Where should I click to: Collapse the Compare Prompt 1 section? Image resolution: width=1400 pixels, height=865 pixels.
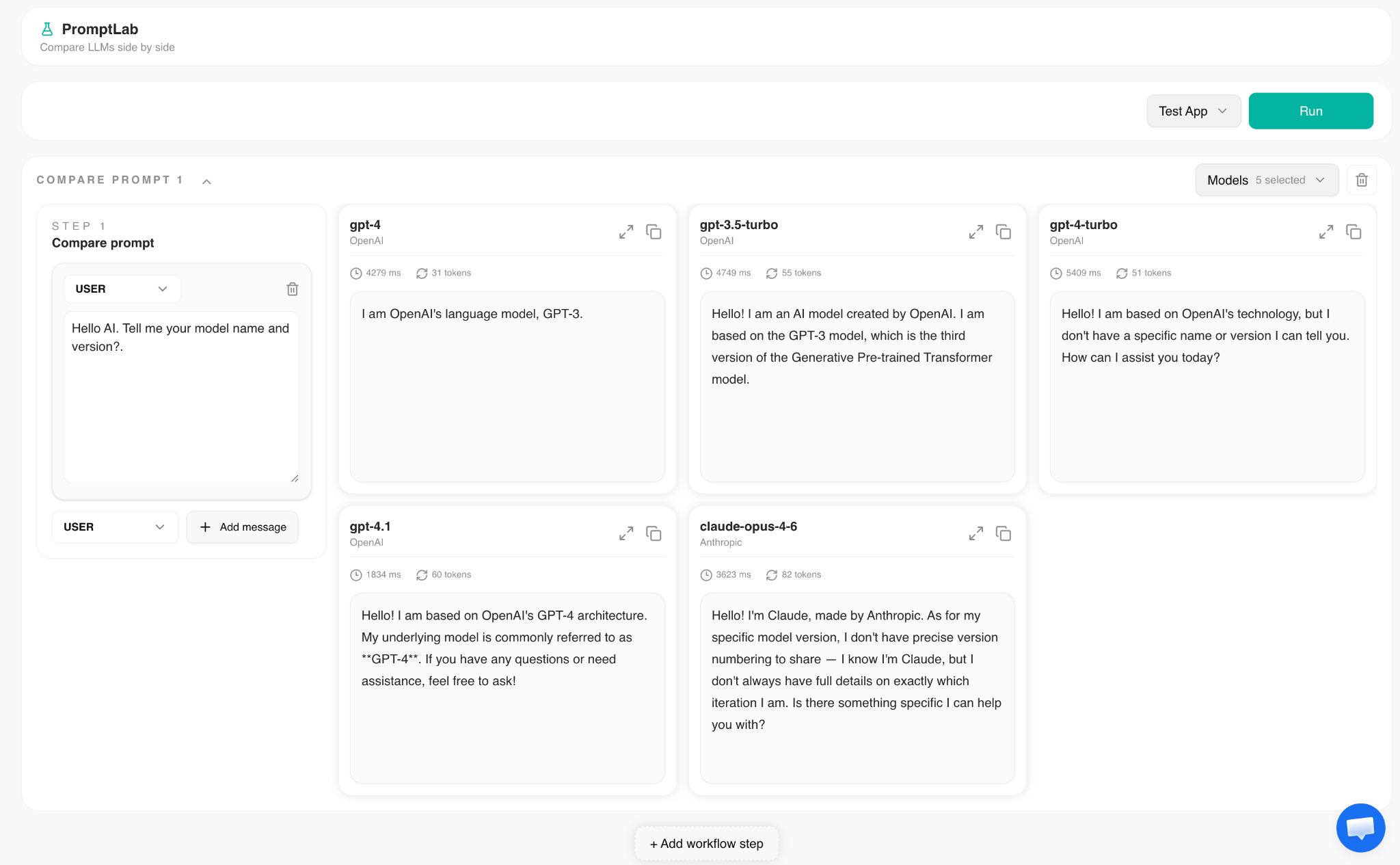206,181
